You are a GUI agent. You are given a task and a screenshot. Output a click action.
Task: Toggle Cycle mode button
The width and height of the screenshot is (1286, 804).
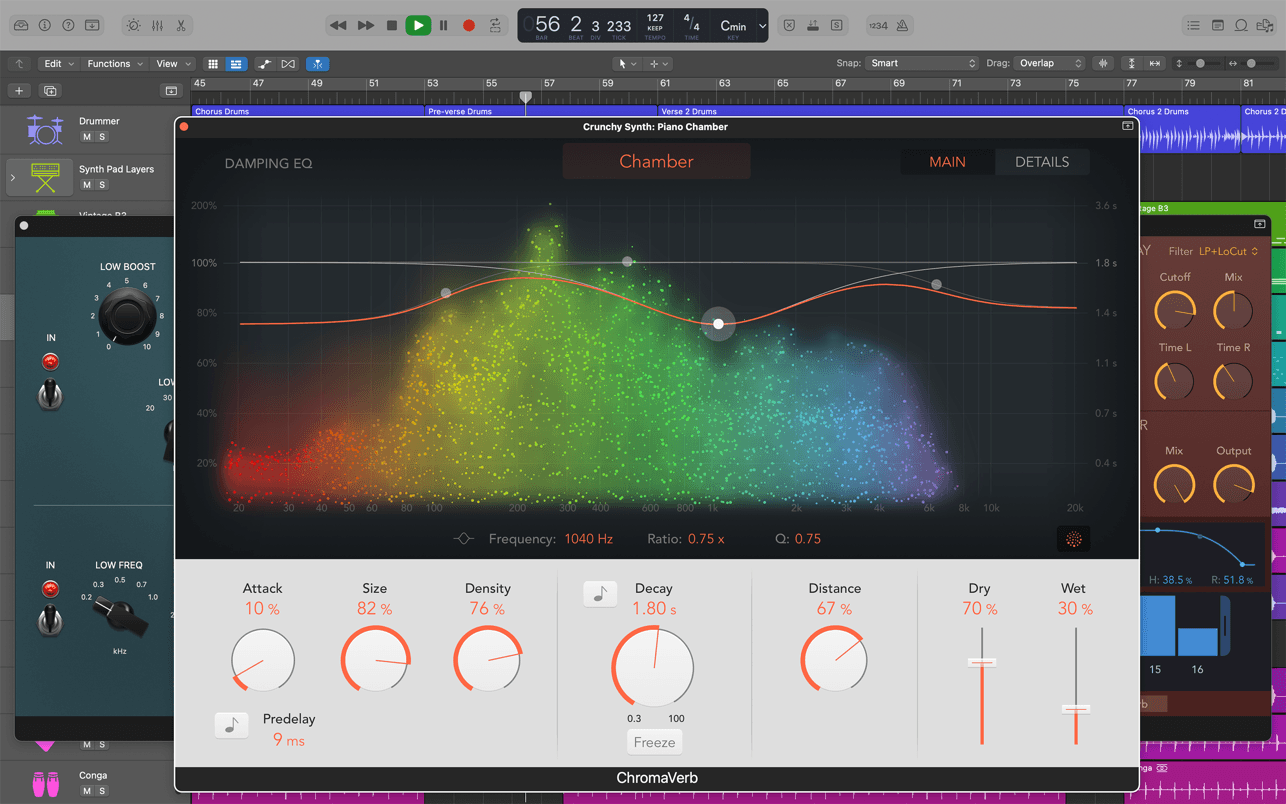click(x=495, y=25)
